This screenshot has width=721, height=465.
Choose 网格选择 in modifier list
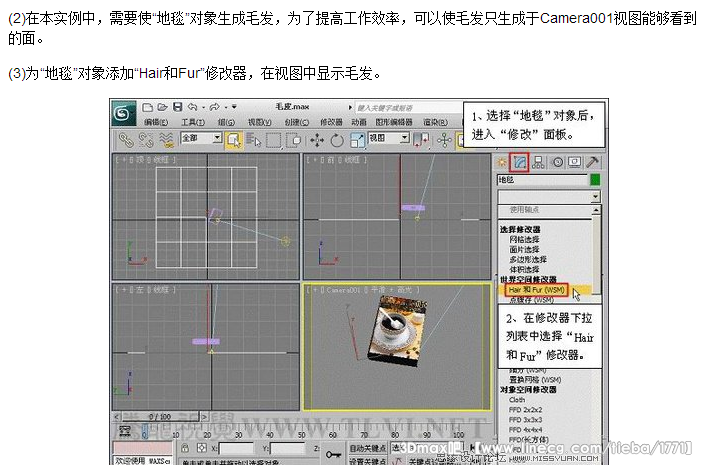tap(524, 239)
